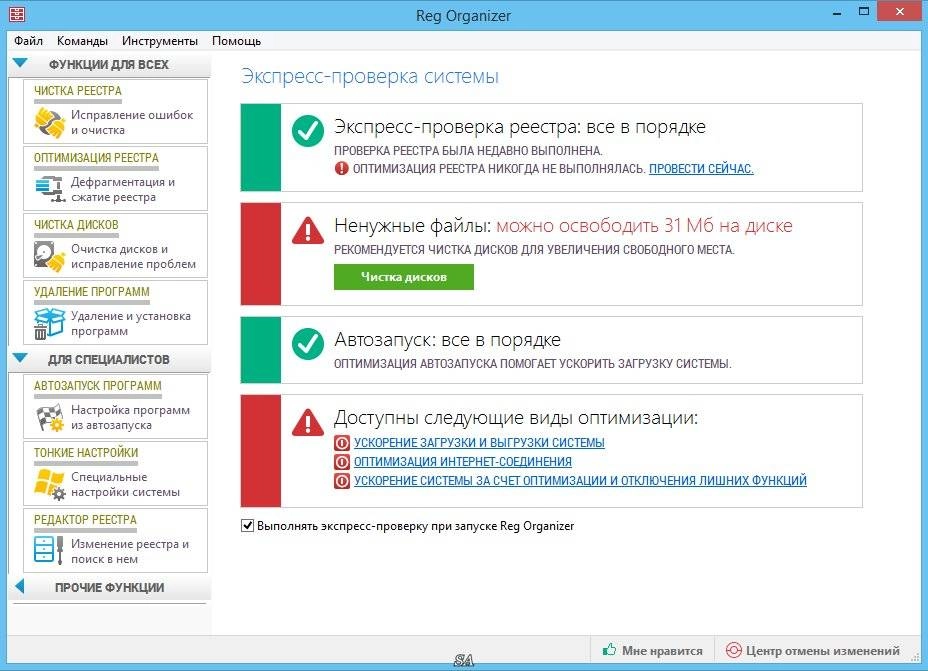Image resolution: width=928 pixels, height=671 pixels.
Task: Select УДАЛЕНИЕ ПРОГРАММ heading in sidebar
Action: click(91, 292)
